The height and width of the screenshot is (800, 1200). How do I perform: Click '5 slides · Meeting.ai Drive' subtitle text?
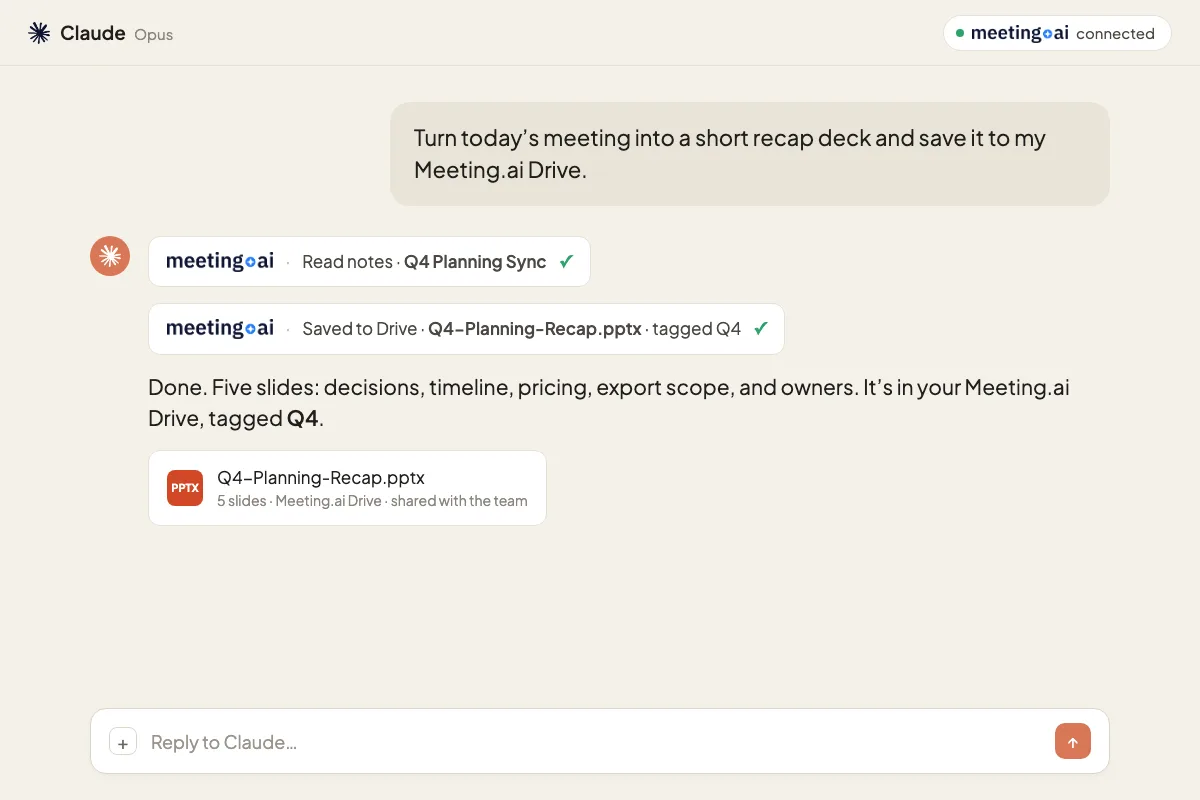(x=372, y=501)
